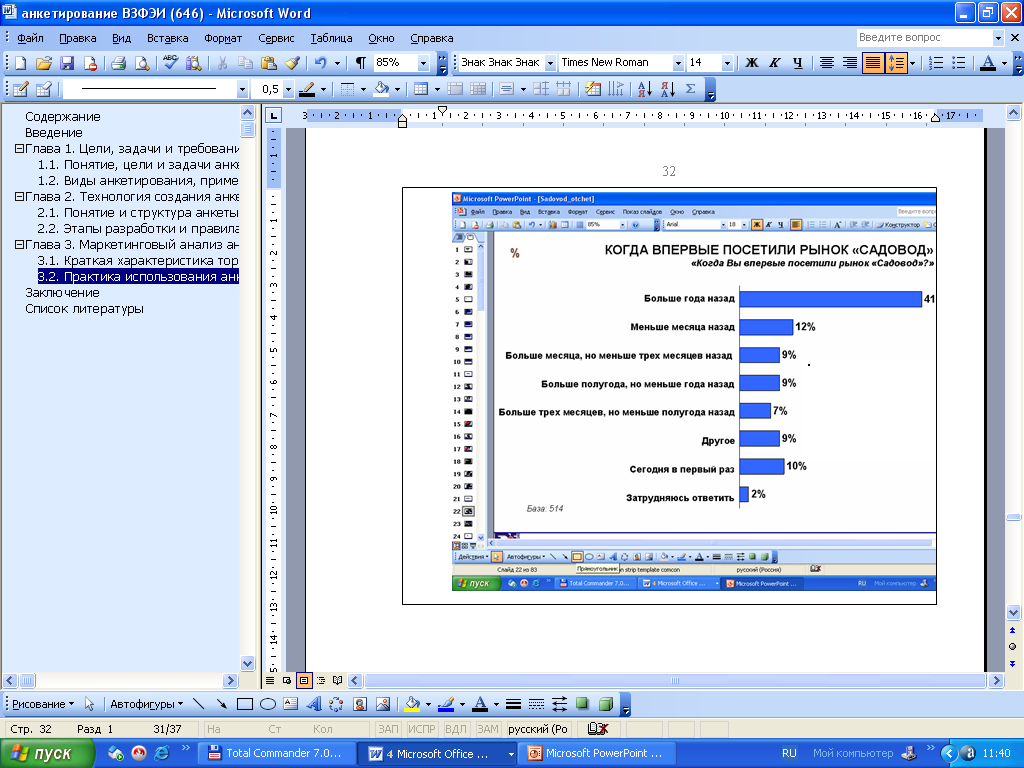Undo the last action arrow
The image size is (1024, 768).
click(x=320, y=63)
